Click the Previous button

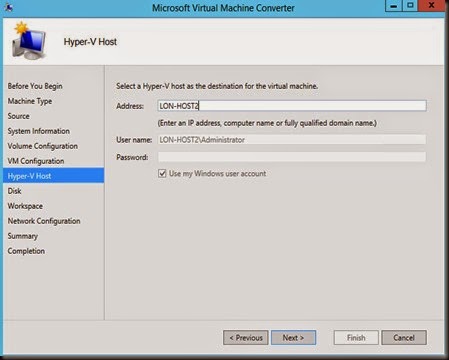click(246, 338)
